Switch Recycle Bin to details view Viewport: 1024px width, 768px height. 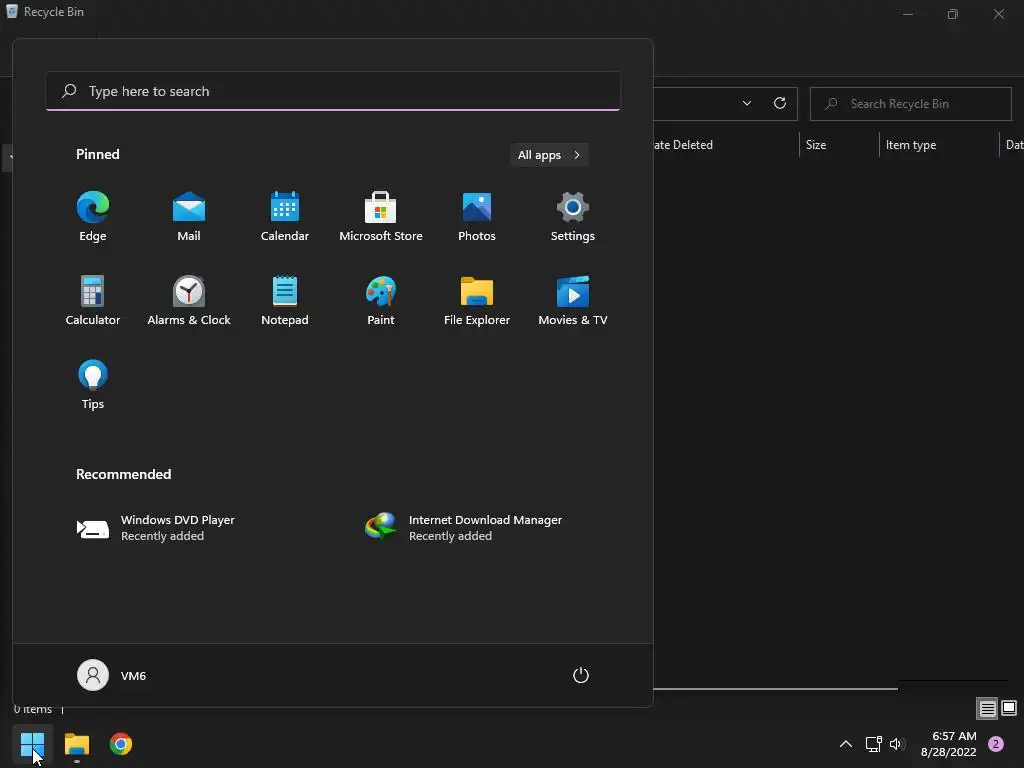click(x=987, y=709)
